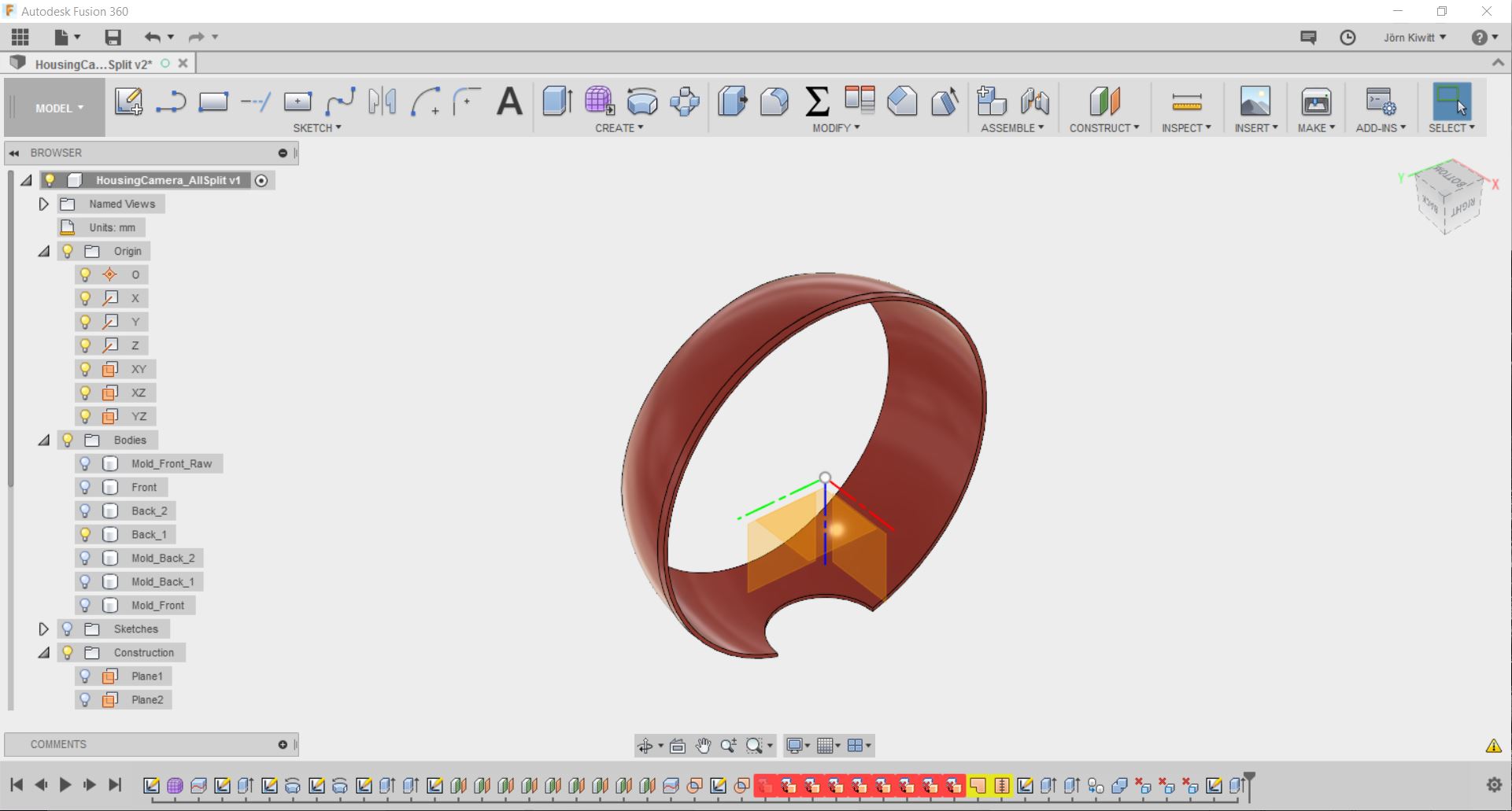Open the data panel grid icon

pyautogui.click(x=20, y=37)
